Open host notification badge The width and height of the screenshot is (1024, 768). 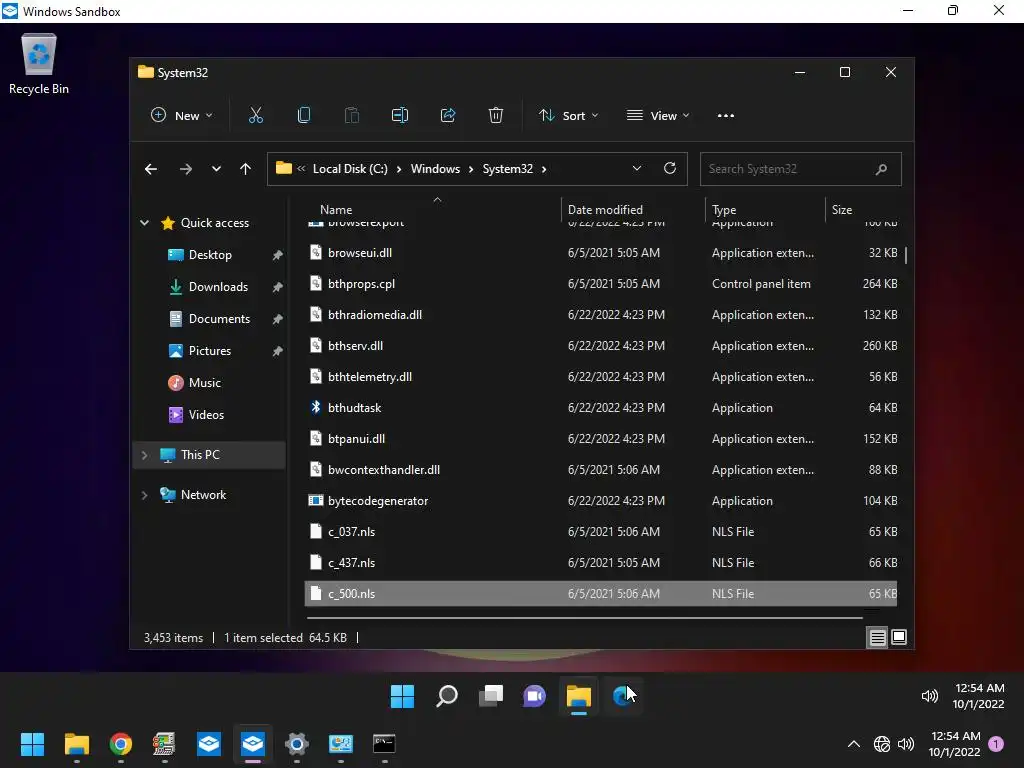996,744
